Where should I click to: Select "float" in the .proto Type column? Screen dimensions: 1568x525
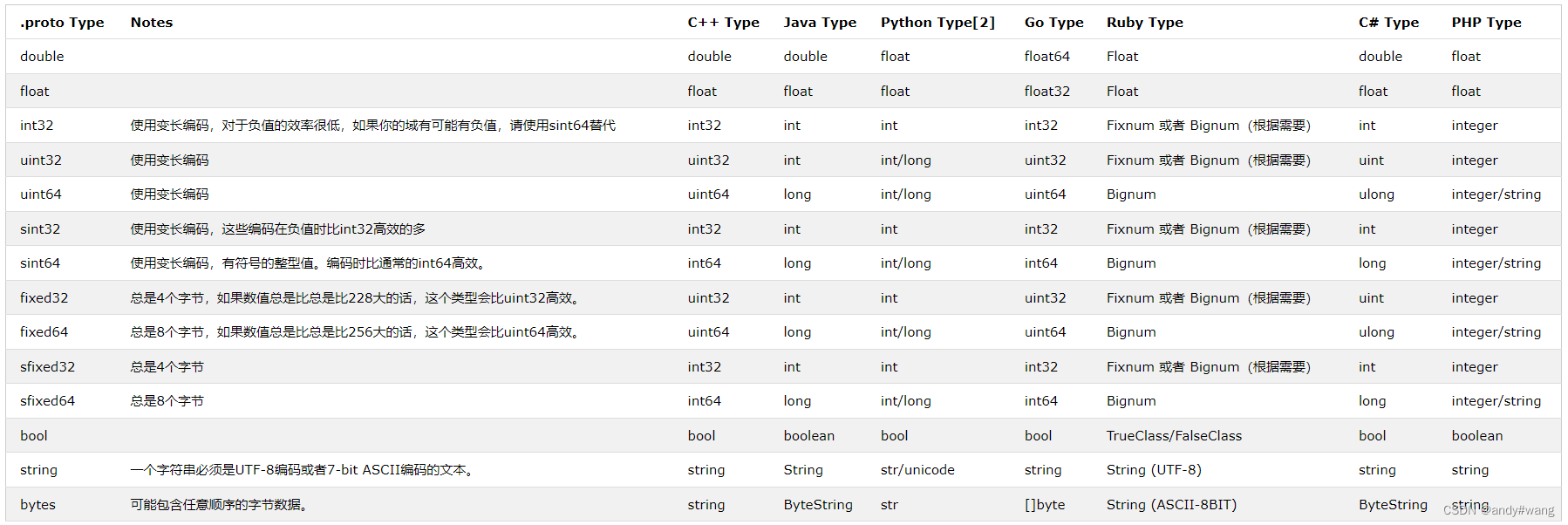(35, 92)
